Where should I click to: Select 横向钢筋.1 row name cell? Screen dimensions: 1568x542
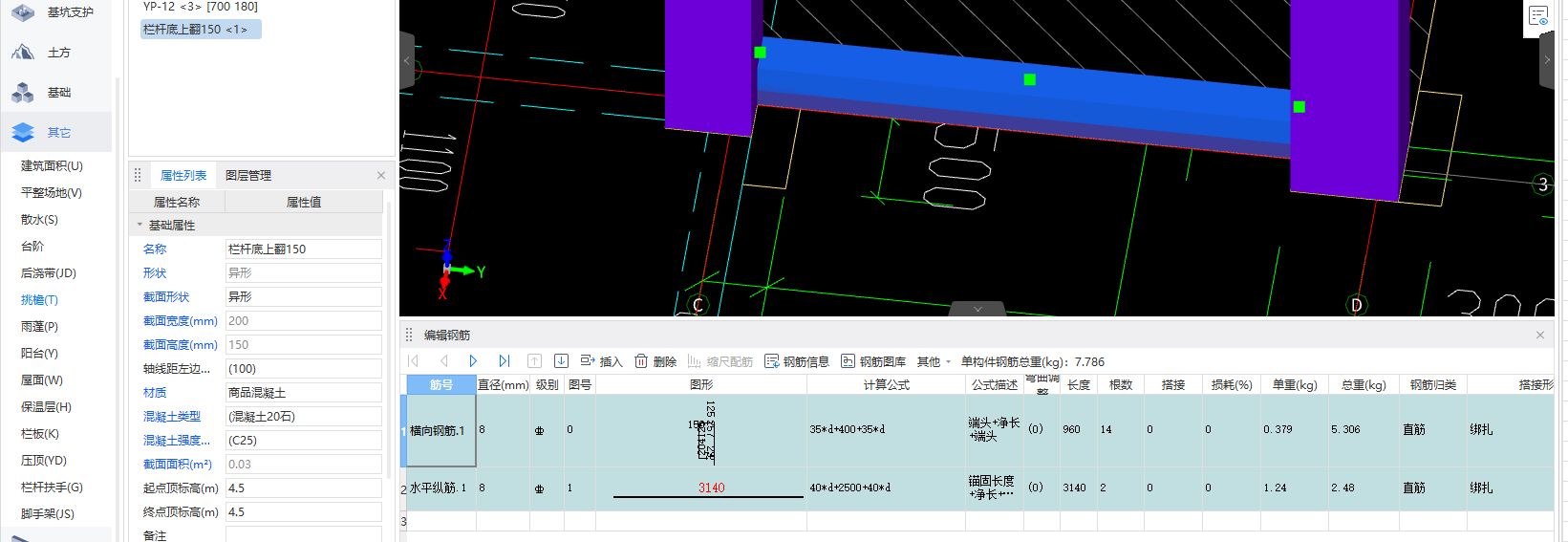[x=441, y=430]
